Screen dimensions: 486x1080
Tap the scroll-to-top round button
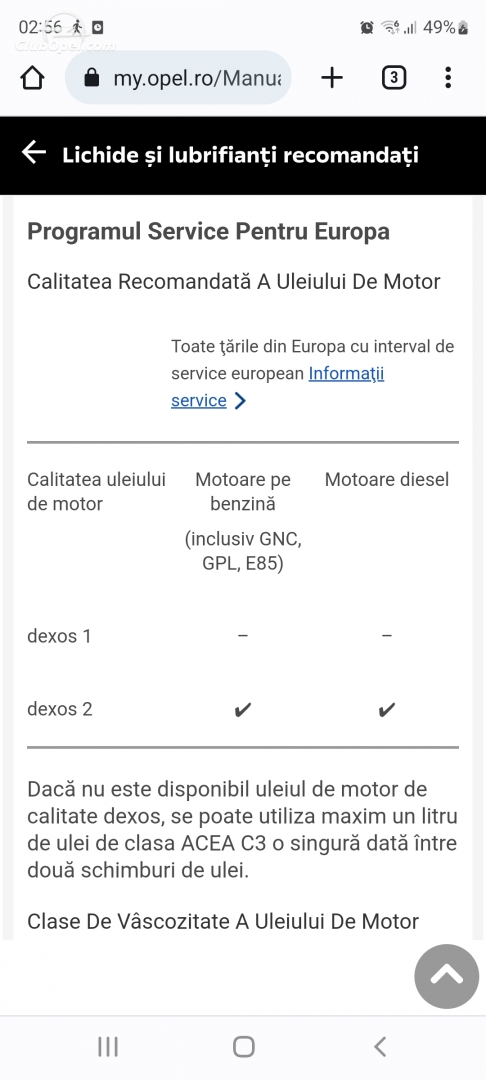[447, 976]
